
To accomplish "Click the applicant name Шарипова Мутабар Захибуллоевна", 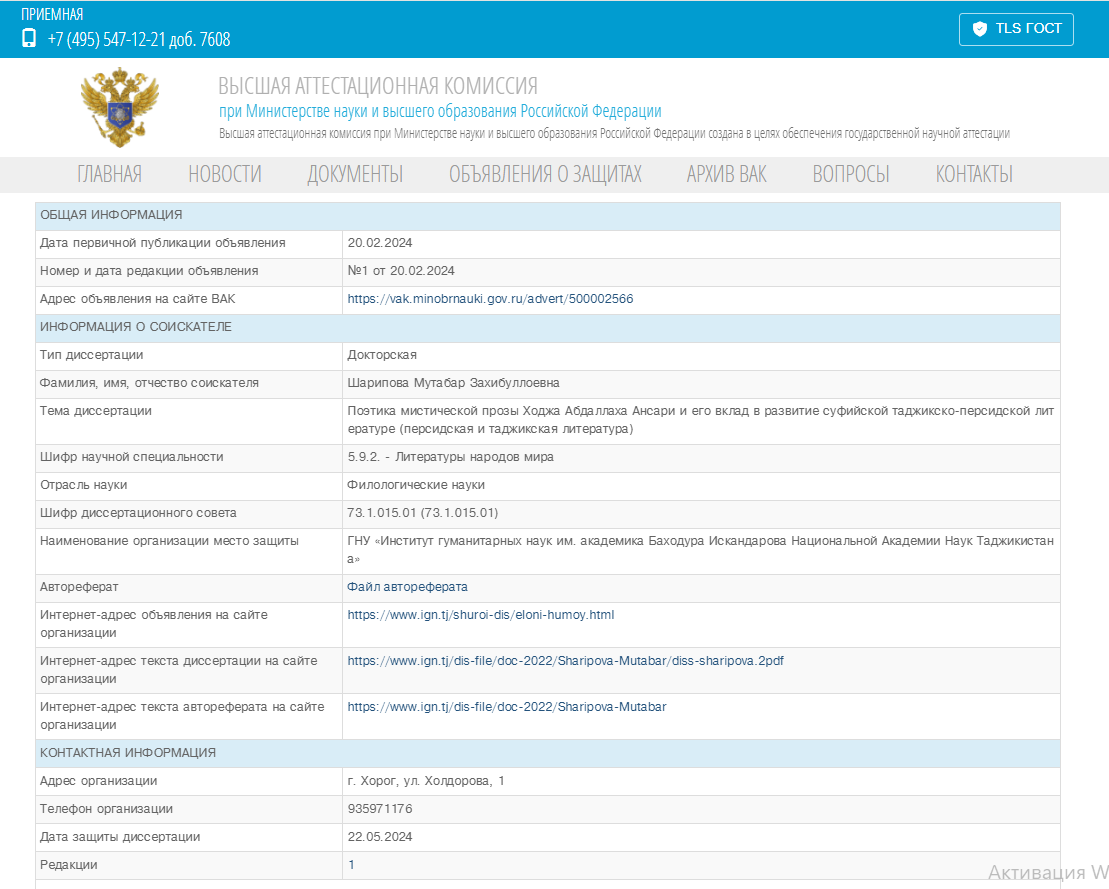I will (x=453, y=383).
